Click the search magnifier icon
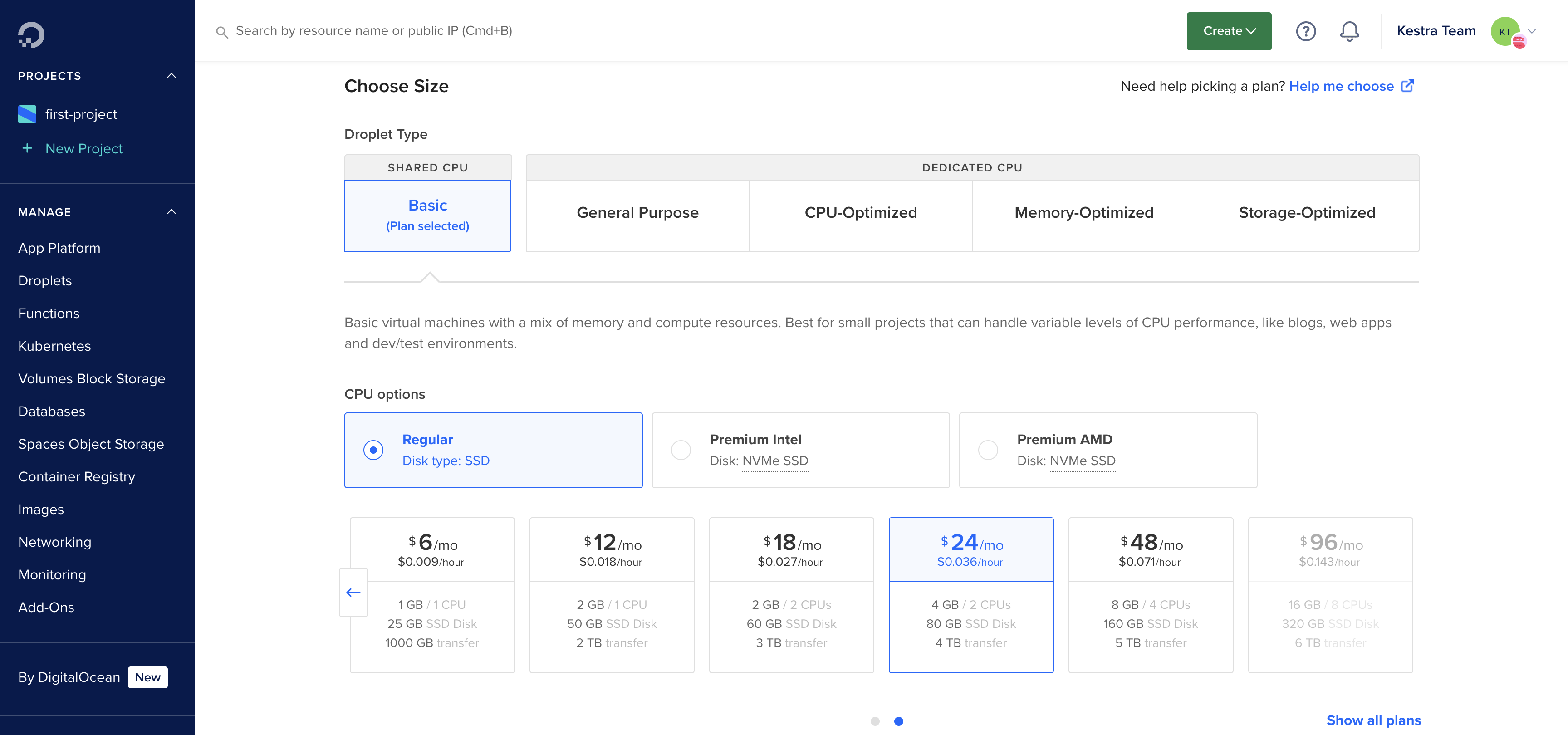1568x735 pixels. pyautogui.click(x=221, y=32)
